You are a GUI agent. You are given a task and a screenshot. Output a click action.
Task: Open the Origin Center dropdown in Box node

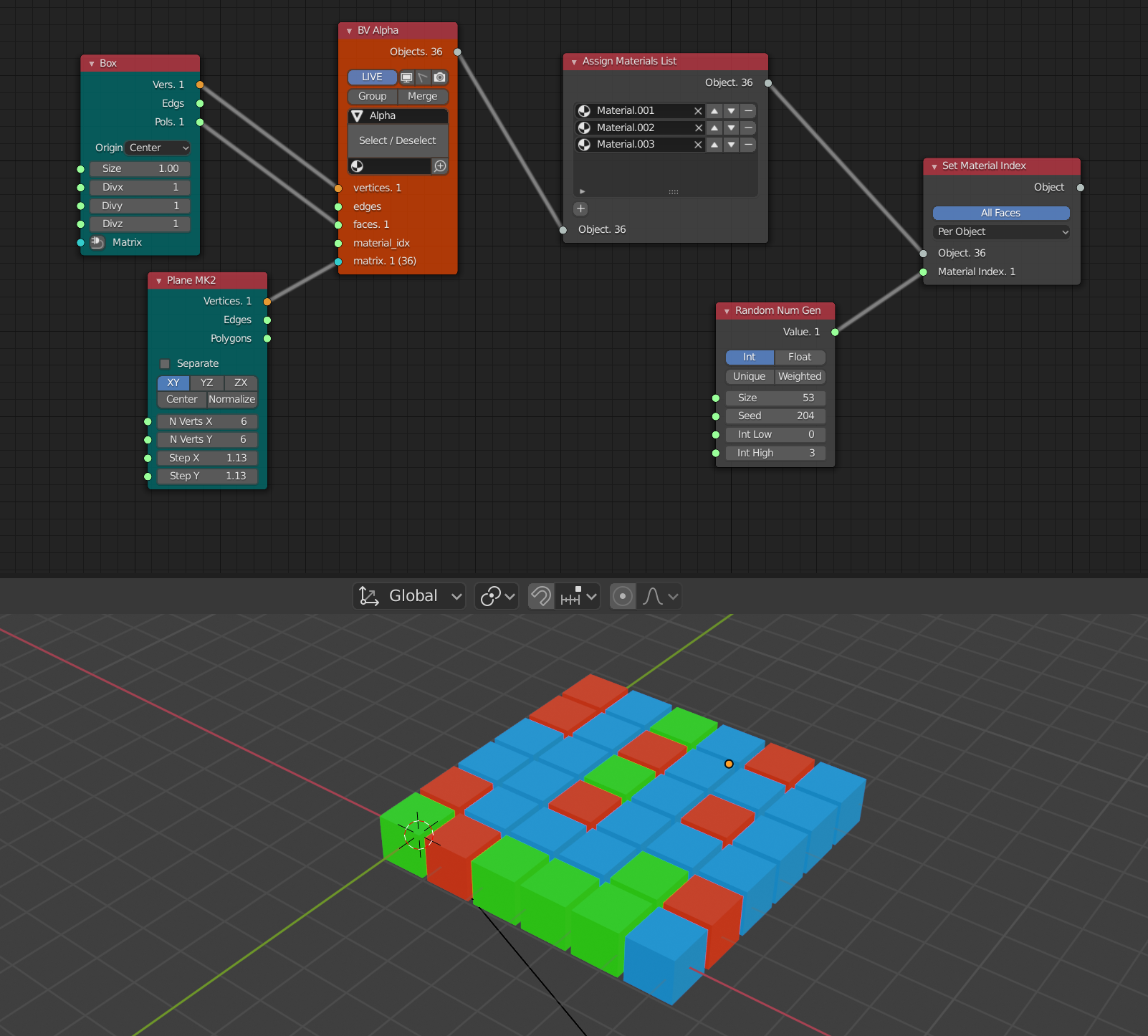point(157,148)
